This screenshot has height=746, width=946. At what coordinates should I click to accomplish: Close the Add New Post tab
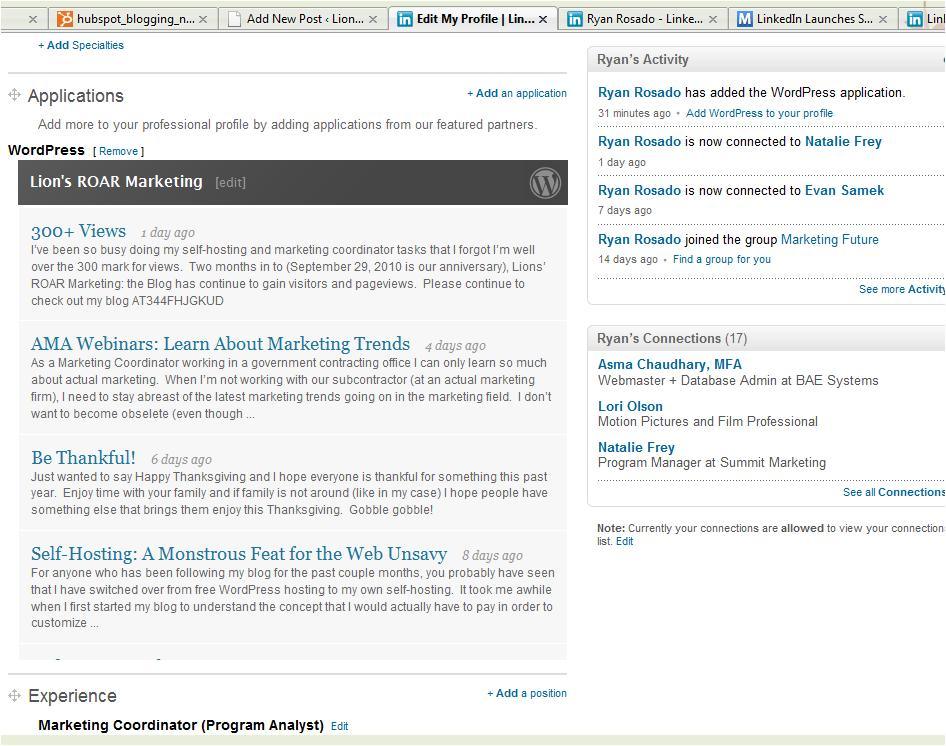[374, 19]
